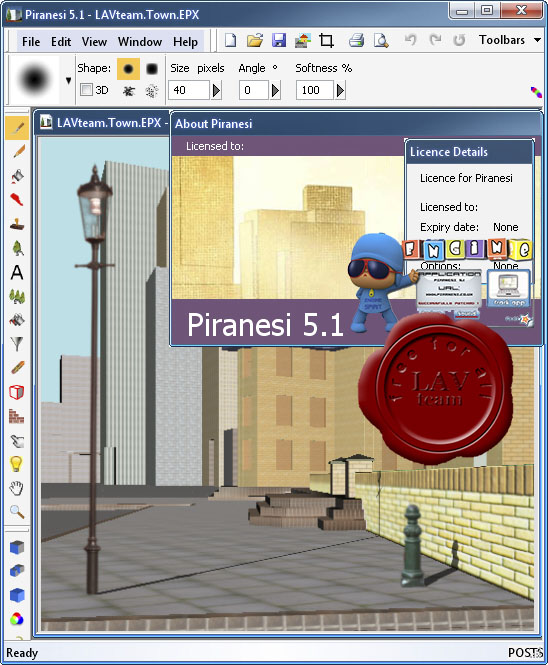
Task: Select the paintbrush tool in left toolbar
Action: pos(17,128)
